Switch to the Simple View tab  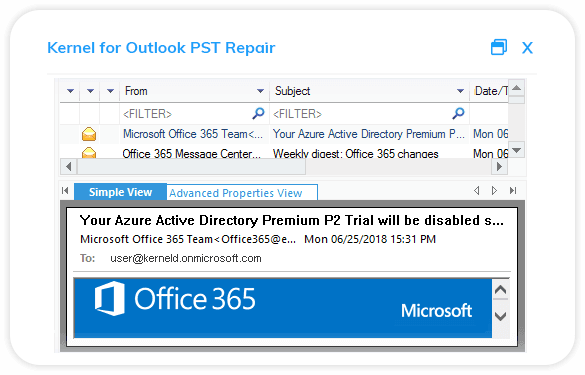click(120, 192)
